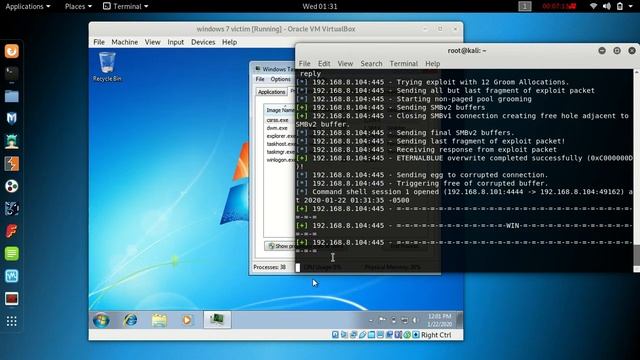Open Options menu in Windows Task Manager

tap(280, 79)
